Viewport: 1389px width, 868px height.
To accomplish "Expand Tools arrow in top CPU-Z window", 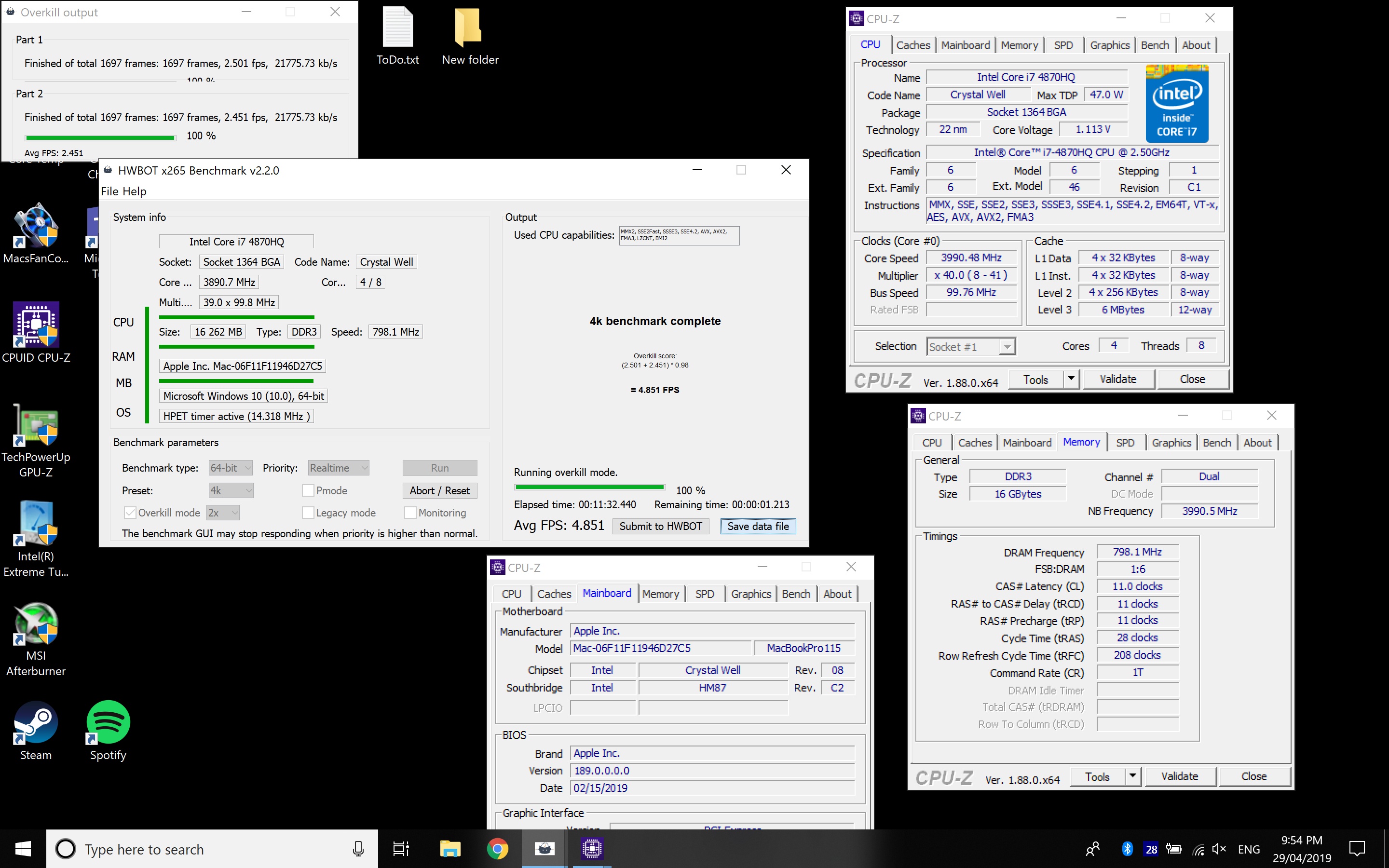I will click(x=1071, y=379).
